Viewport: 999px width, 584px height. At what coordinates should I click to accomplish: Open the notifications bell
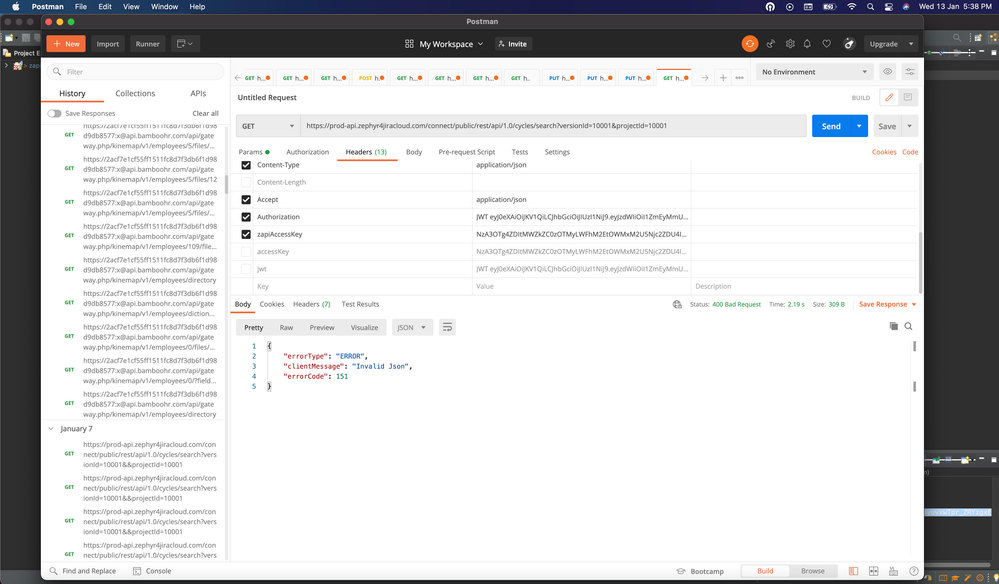pos(808,44)
